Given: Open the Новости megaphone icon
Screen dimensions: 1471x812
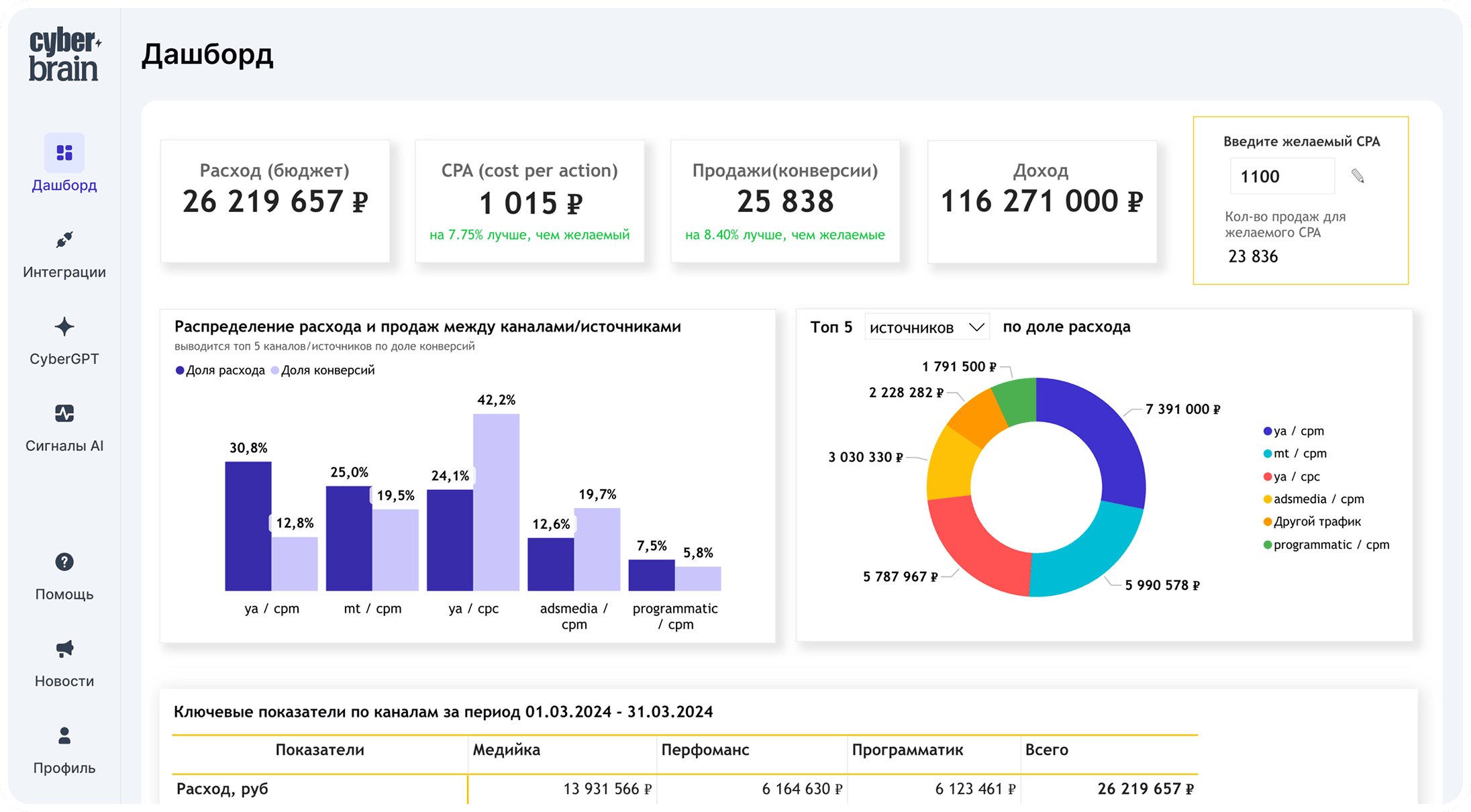Looking at the screenshot, I should pos(64,649).
